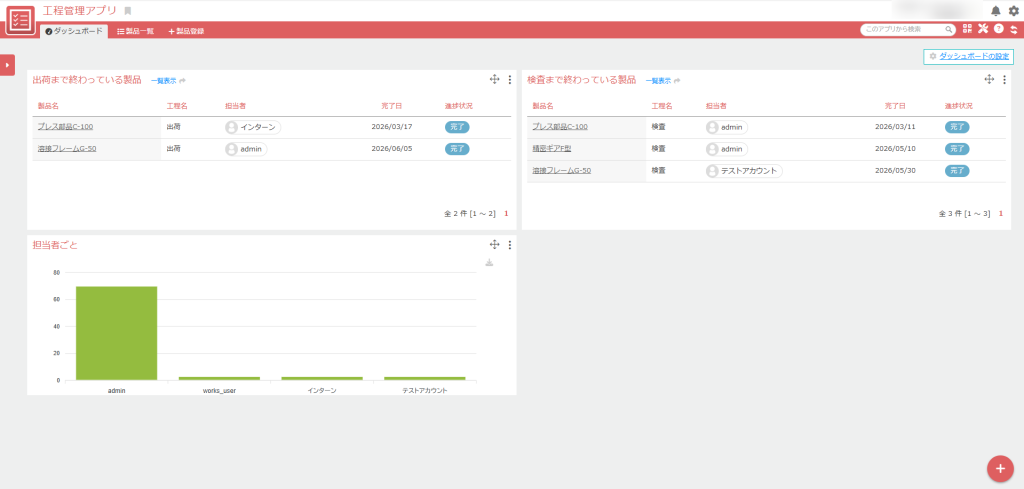Click the switch arrows icon in toolbar
The image size is (1024, 489).
(x=1013, y=29)
